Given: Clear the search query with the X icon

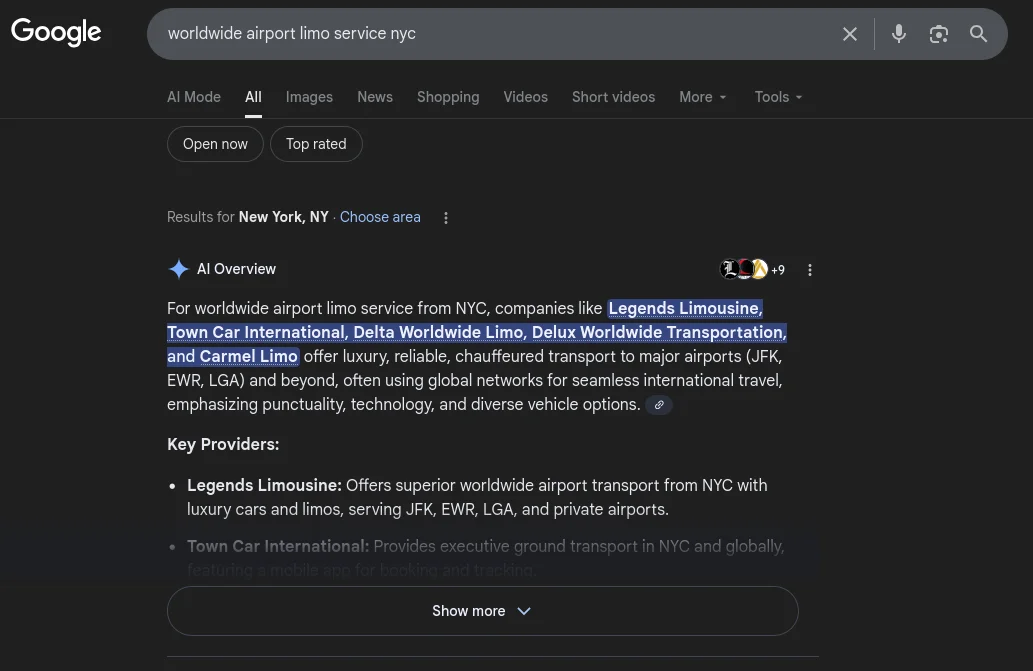Looking at the screenshot, I should [x=849, y=33].
